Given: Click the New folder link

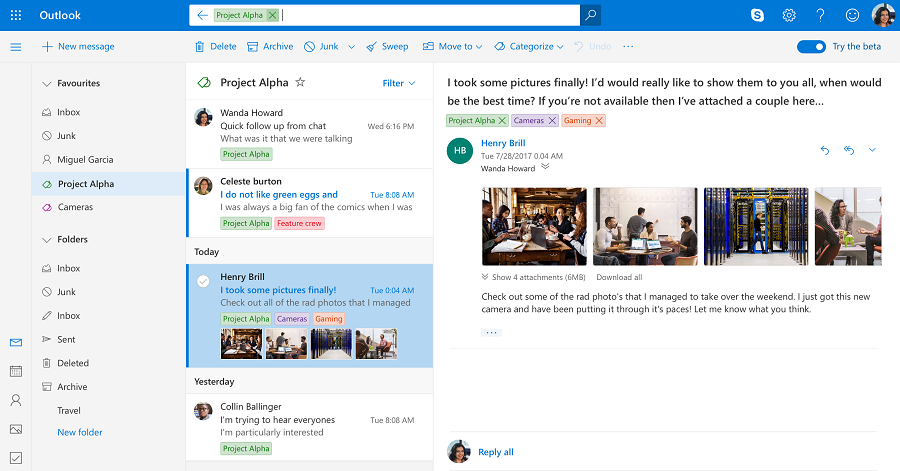Looking at the screenshot, I should coord(80,433).
